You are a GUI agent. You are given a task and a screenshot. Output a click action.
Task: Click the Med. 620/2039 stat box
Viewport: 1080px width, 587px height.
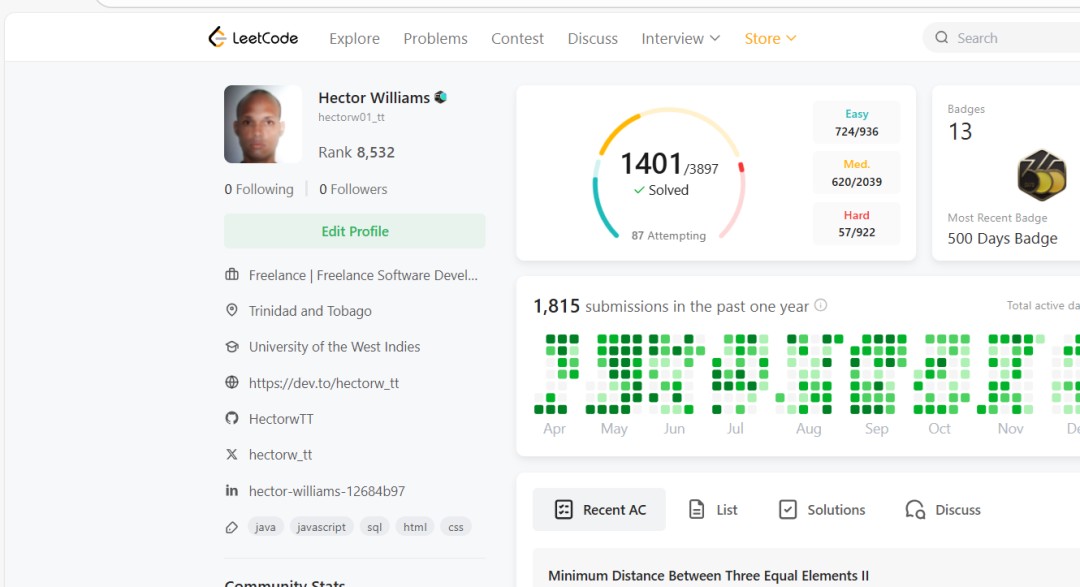[x=856, y=173]
